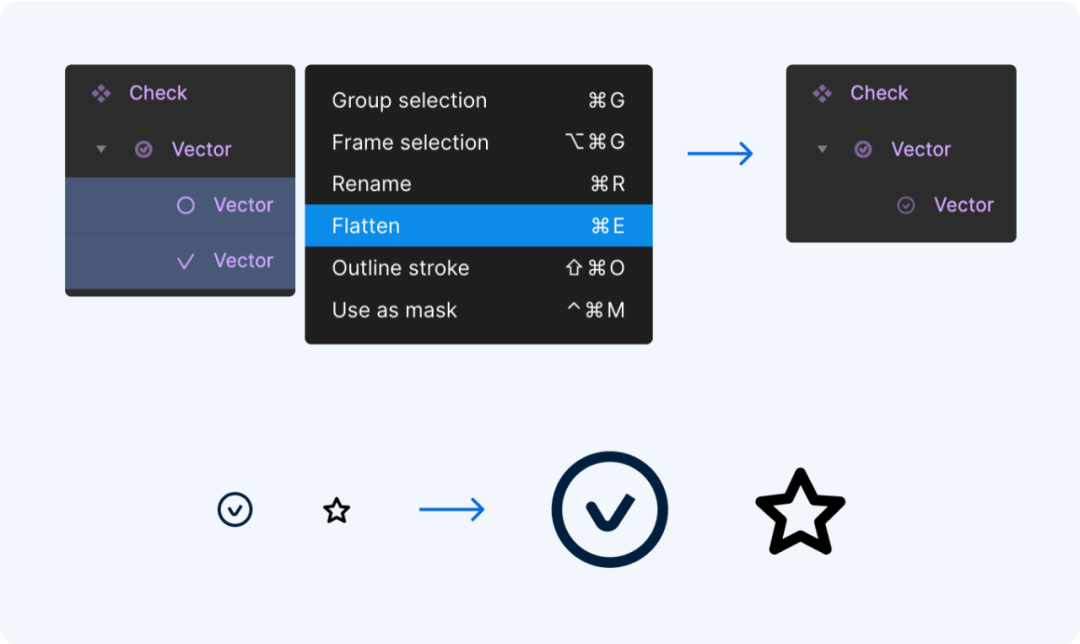The image size is (1080, 644).
Task: Click the large circled checkmark icon
Action: (610, 510)
